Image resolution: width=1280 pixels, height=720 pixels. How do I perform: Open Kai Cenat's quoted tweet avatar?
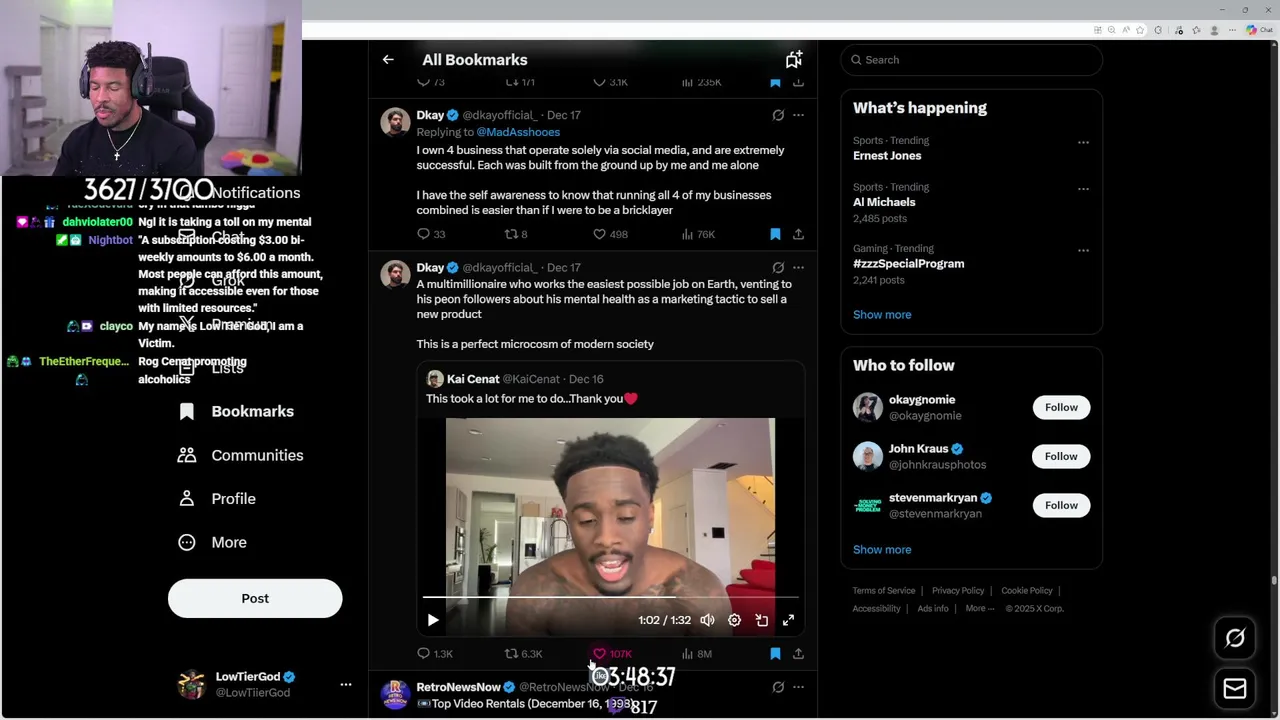[434, 379]
